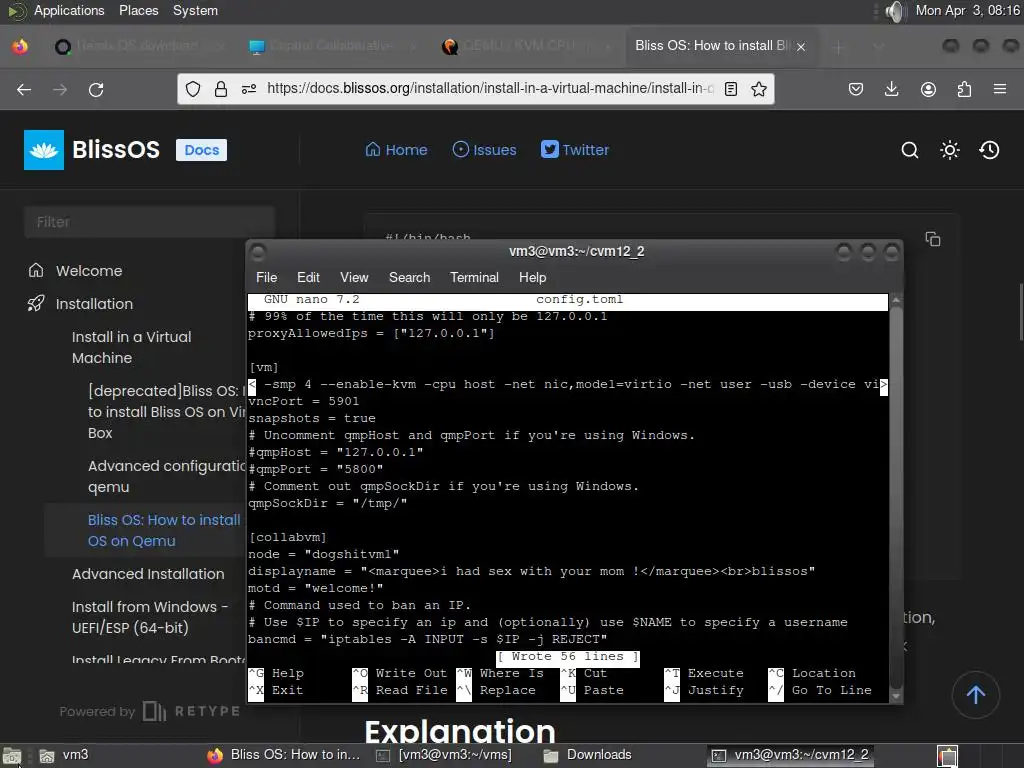
Task: Open the terminal Edit menu
Action: click(x=308, y=278)
